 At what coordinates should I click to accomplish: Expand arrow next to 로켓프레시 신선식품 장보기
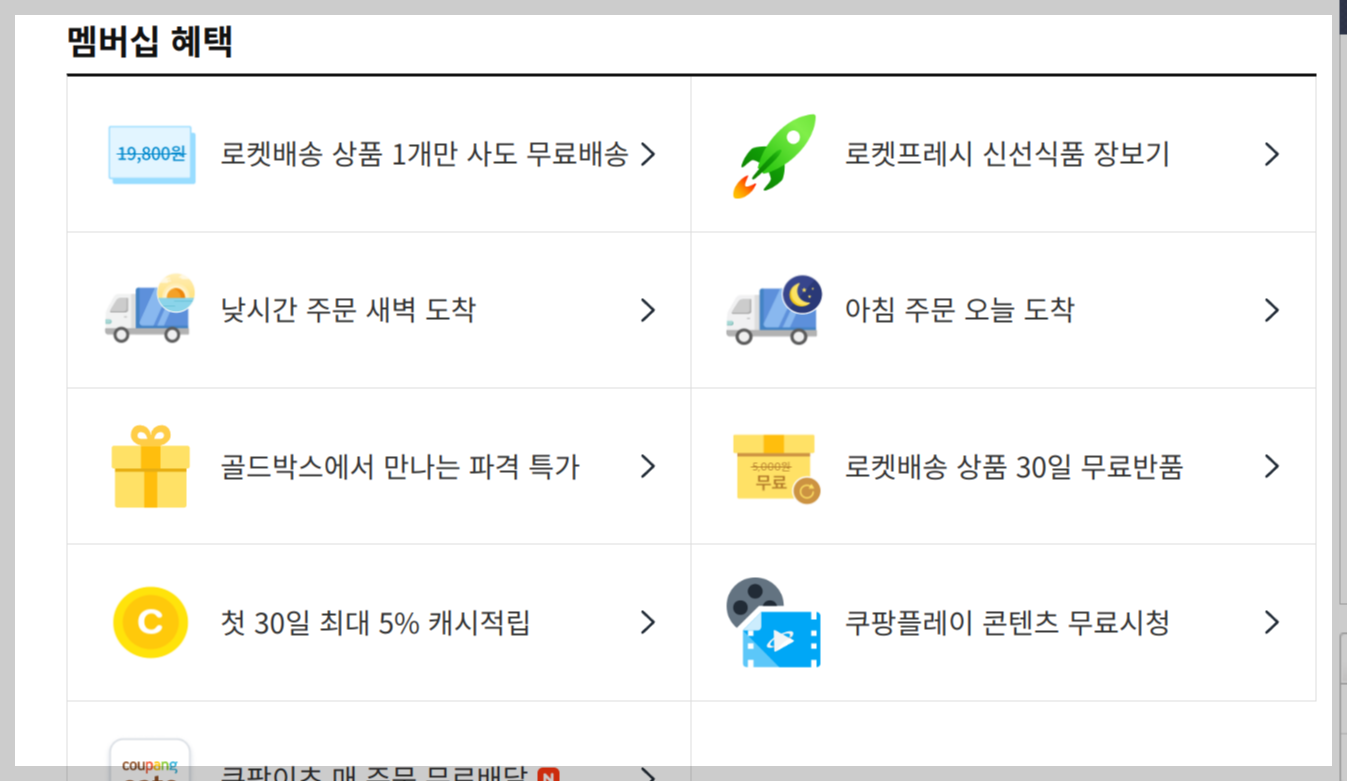1271,154
